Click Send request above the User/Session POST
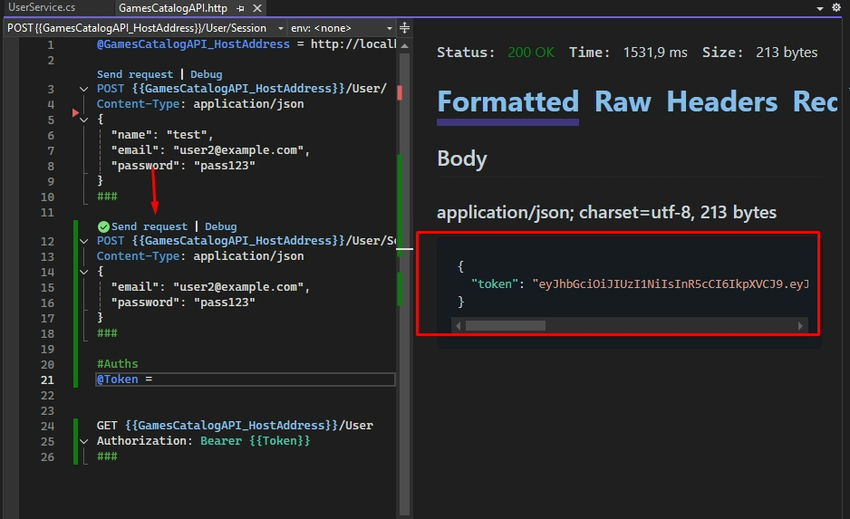The image size is (850, 519). click(149, 227)
